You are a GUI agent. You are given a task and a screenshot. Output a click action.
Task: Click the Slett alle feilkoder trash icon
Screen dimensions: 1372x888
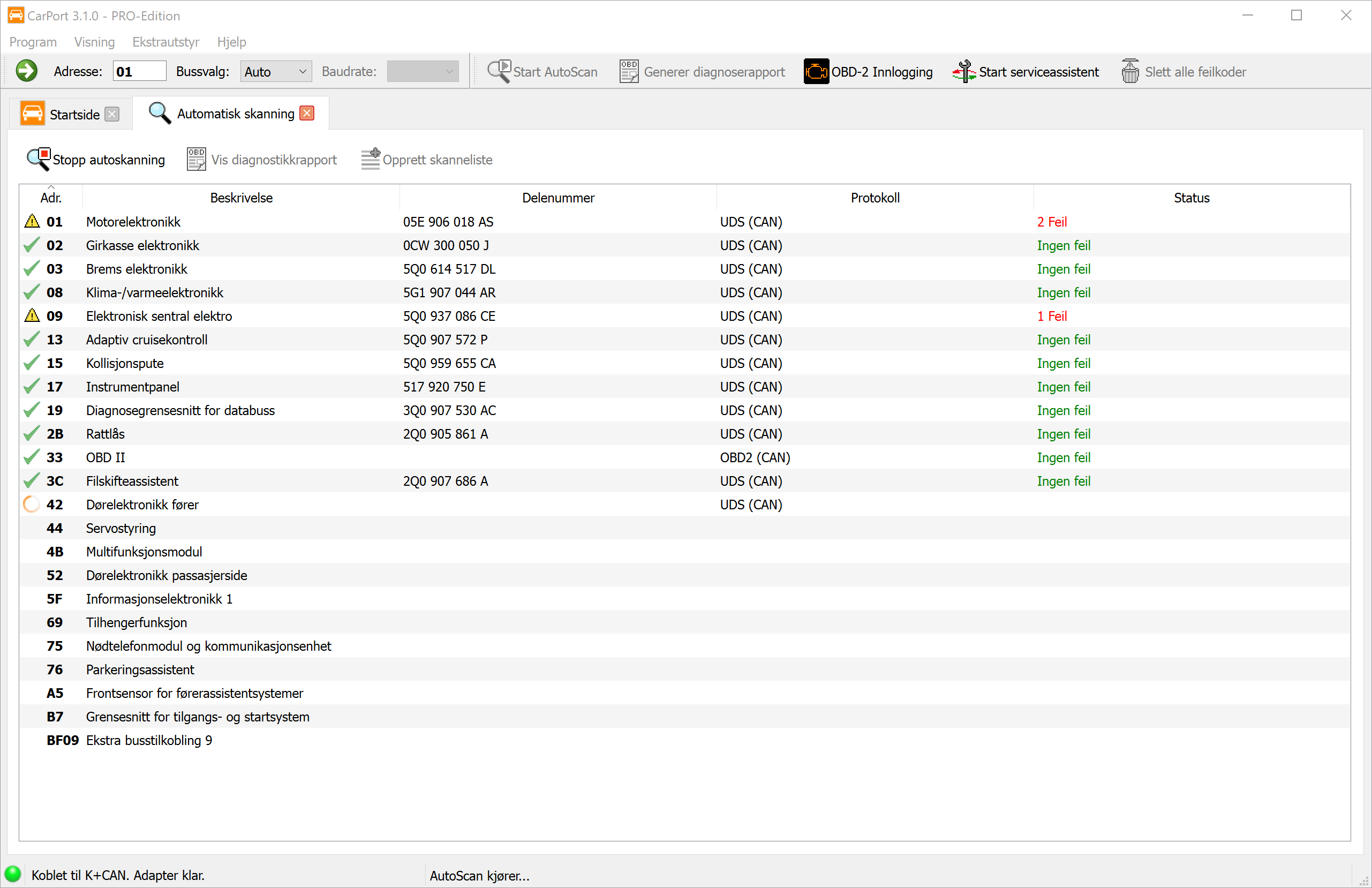tap(1130, 72)
